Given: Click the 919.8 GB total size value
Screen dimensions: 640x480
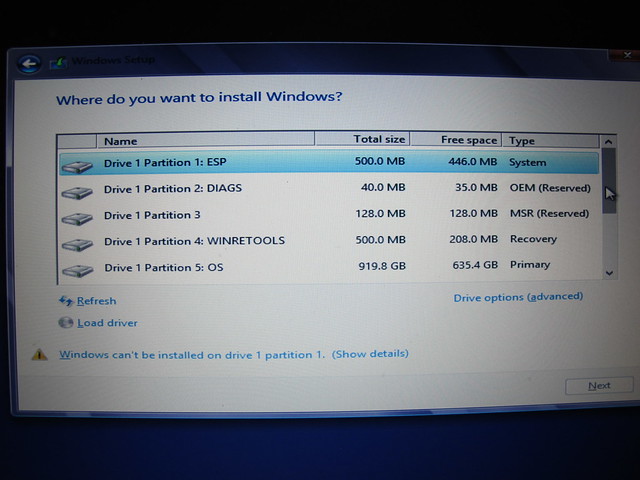Looking at the screenshot, I should tap(382, 266).
